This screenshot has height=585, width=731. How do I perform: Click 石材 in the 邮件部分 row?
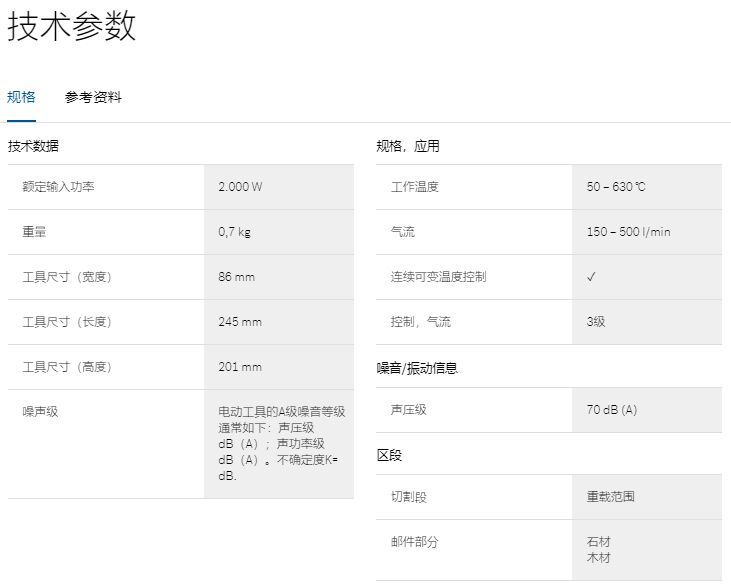(x=598, y=541)
